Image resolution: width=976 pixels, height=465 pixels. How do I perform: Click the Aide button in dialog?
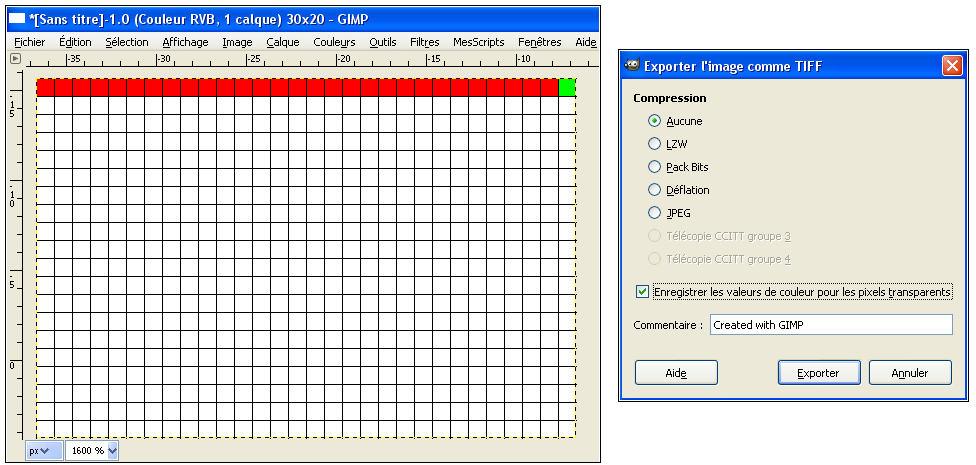click(x=676, y=373)
